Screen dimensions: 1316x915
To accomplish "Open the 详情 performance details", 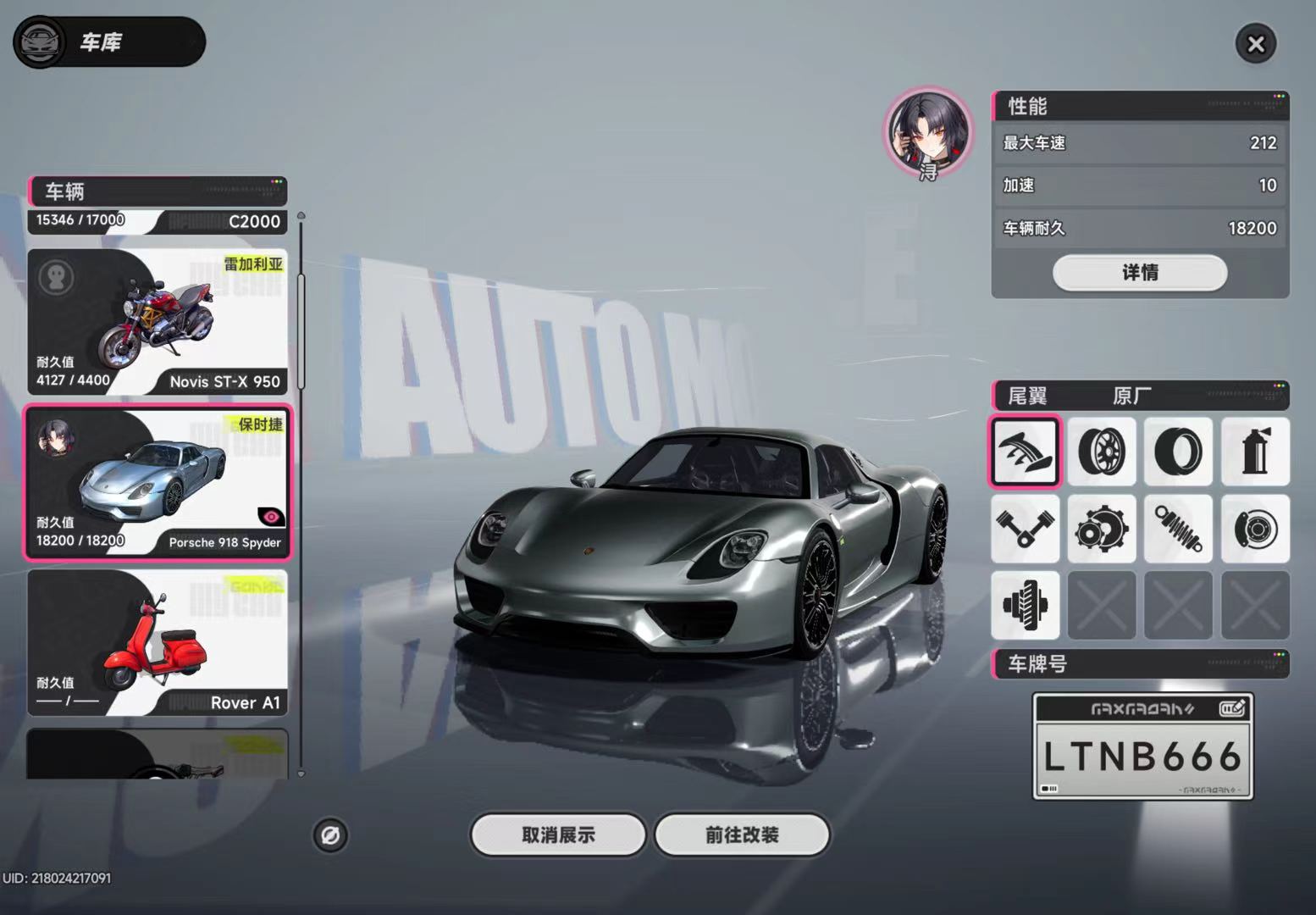I will tap(1140, 273).
